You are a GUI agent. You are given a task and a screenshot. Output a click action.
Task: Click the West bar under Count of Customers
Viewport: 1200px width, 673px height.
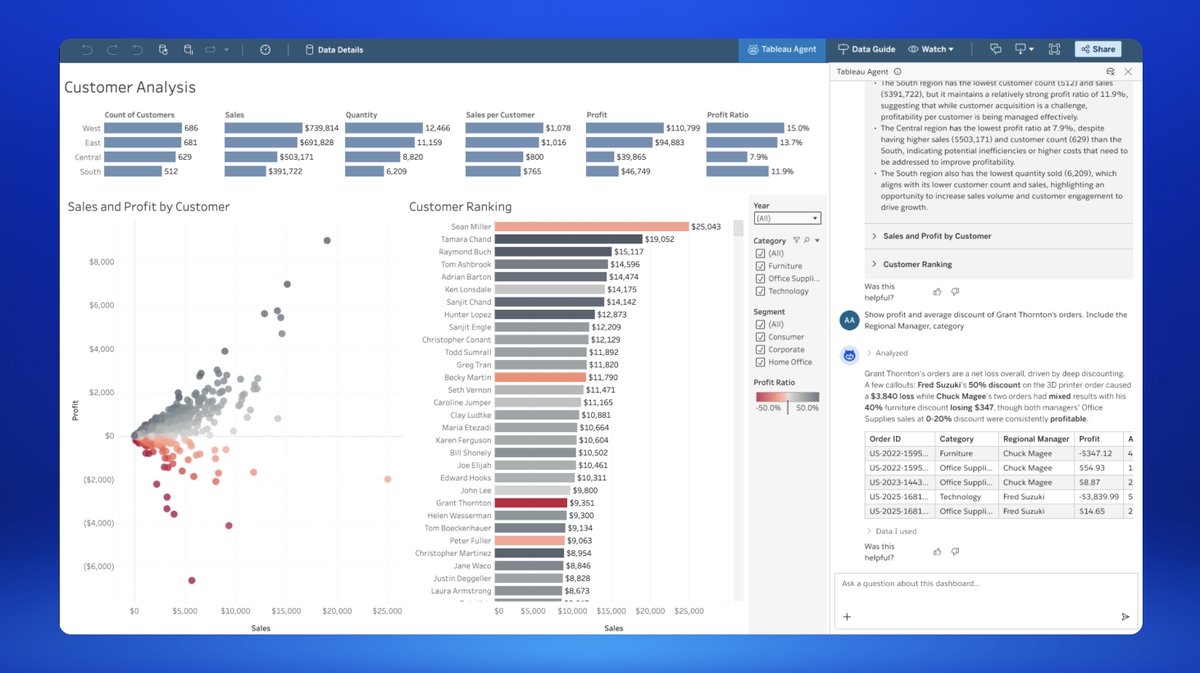click(x=143, y=128)
